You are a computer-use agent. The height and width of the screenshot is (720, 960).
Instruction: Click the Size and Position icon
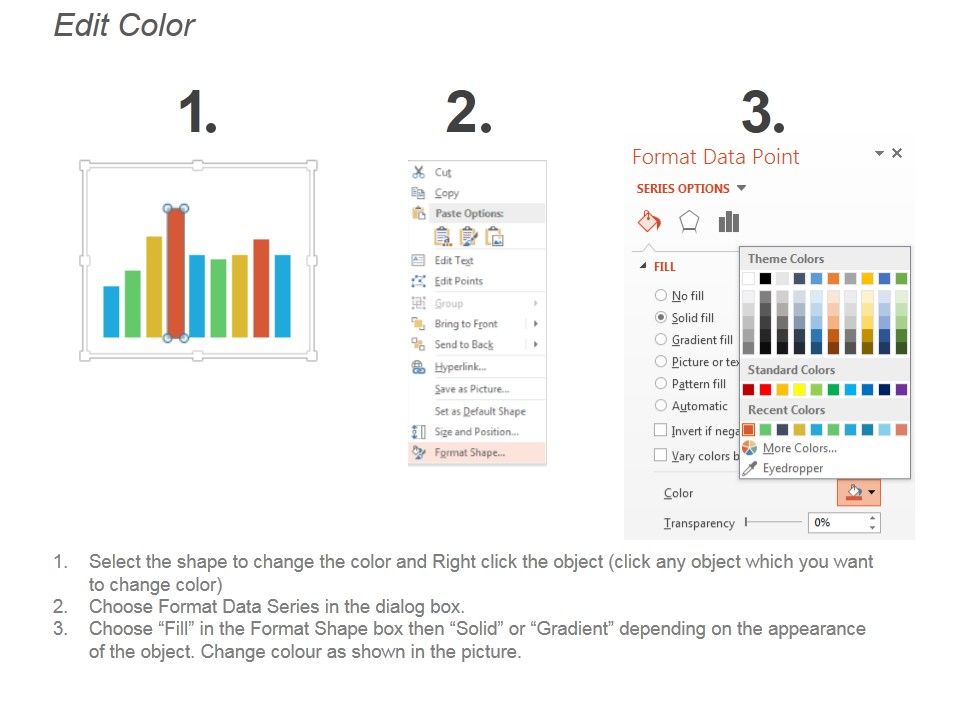point(419,432)
